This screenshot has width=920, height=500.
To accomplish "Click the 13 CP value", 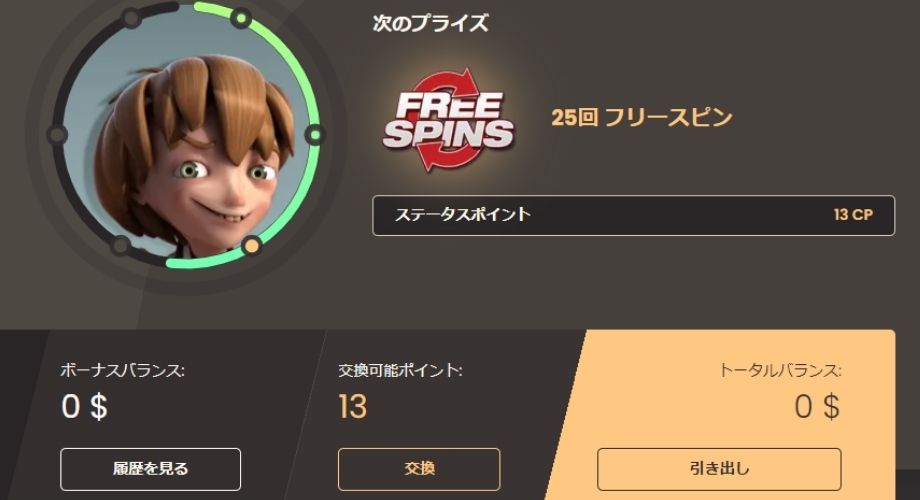I will [x=853, y=215].
